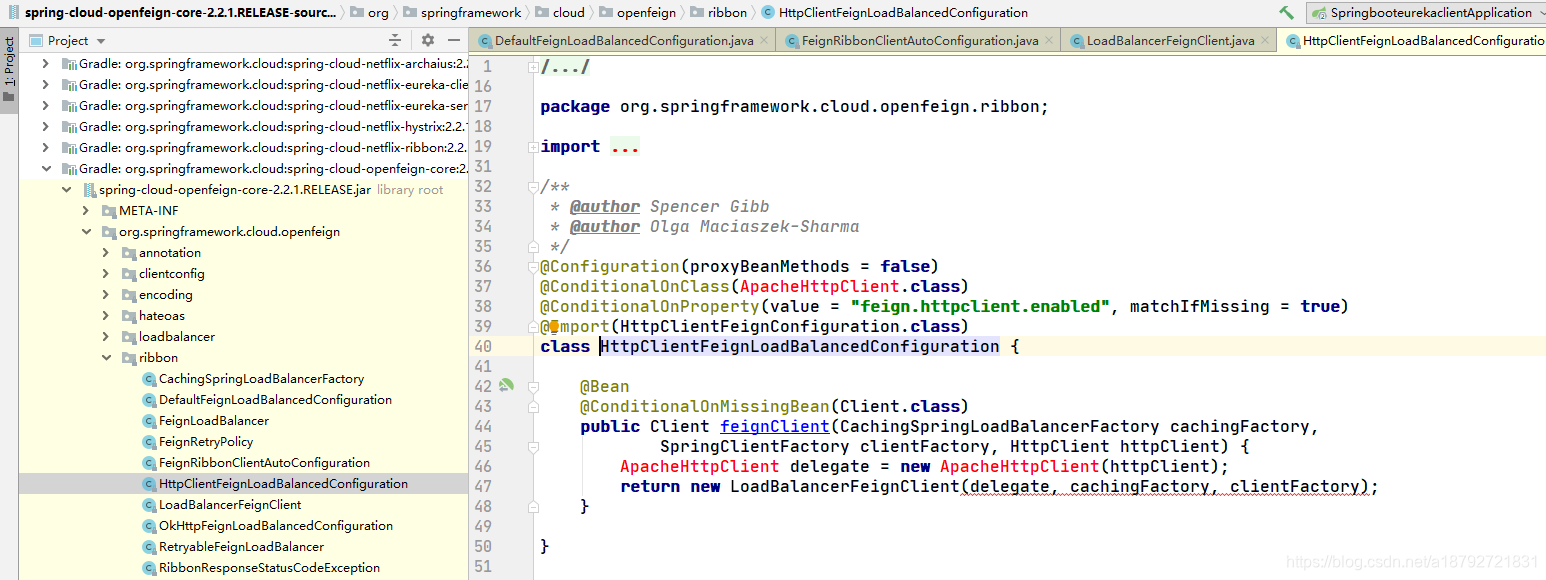
Task: Click the intention light bulb on line 39
Action: 554,326
